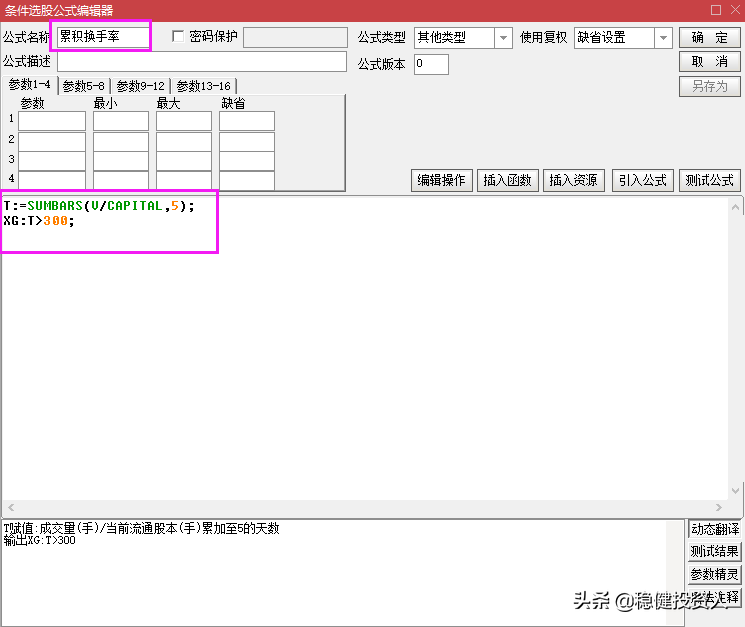The image size is (745, 627).
Task: Click the editor's vertical scrollbar down arrow
Action: [735, 491]
